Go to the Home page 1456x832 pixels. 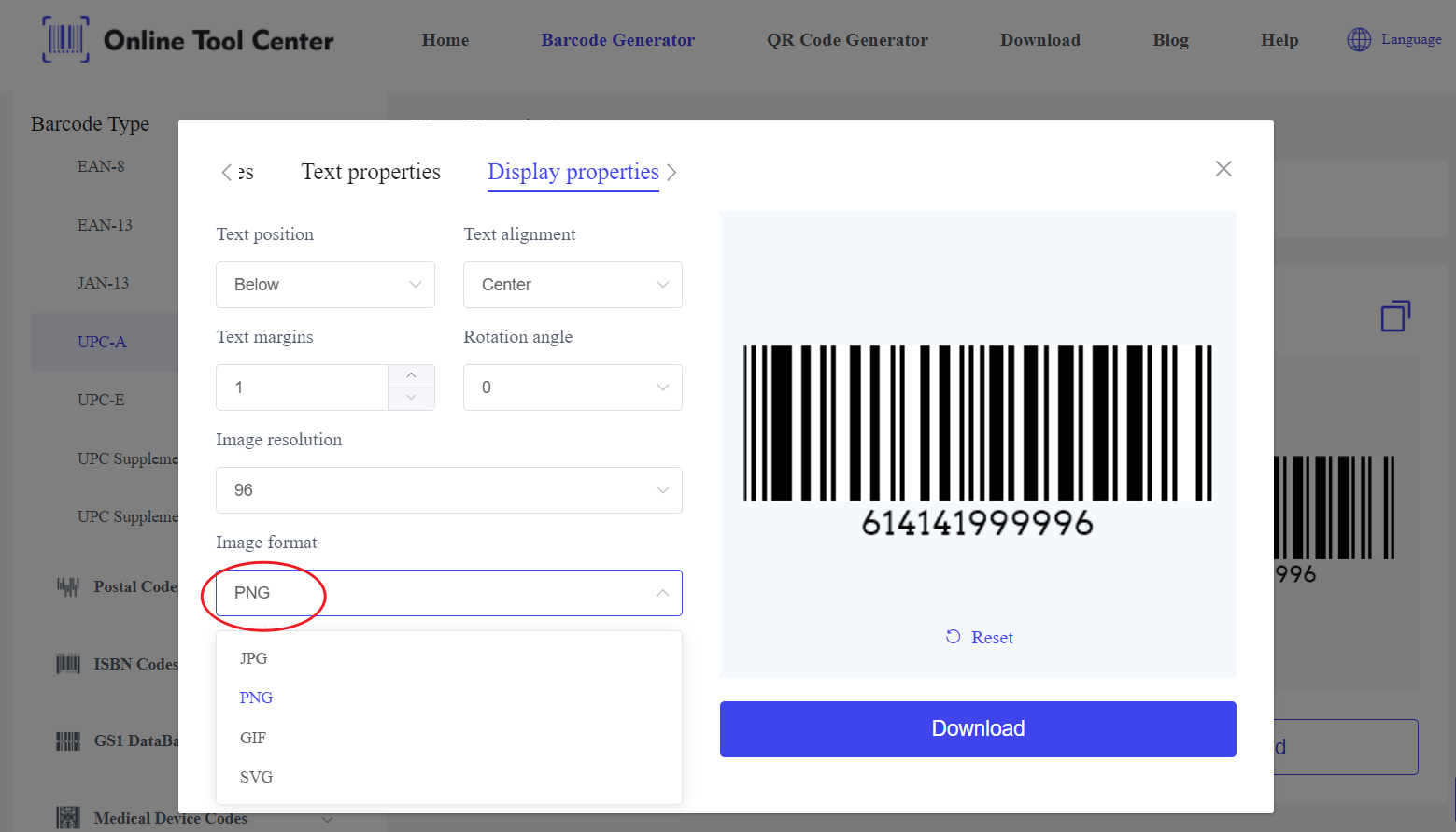[x=445, y=40]
